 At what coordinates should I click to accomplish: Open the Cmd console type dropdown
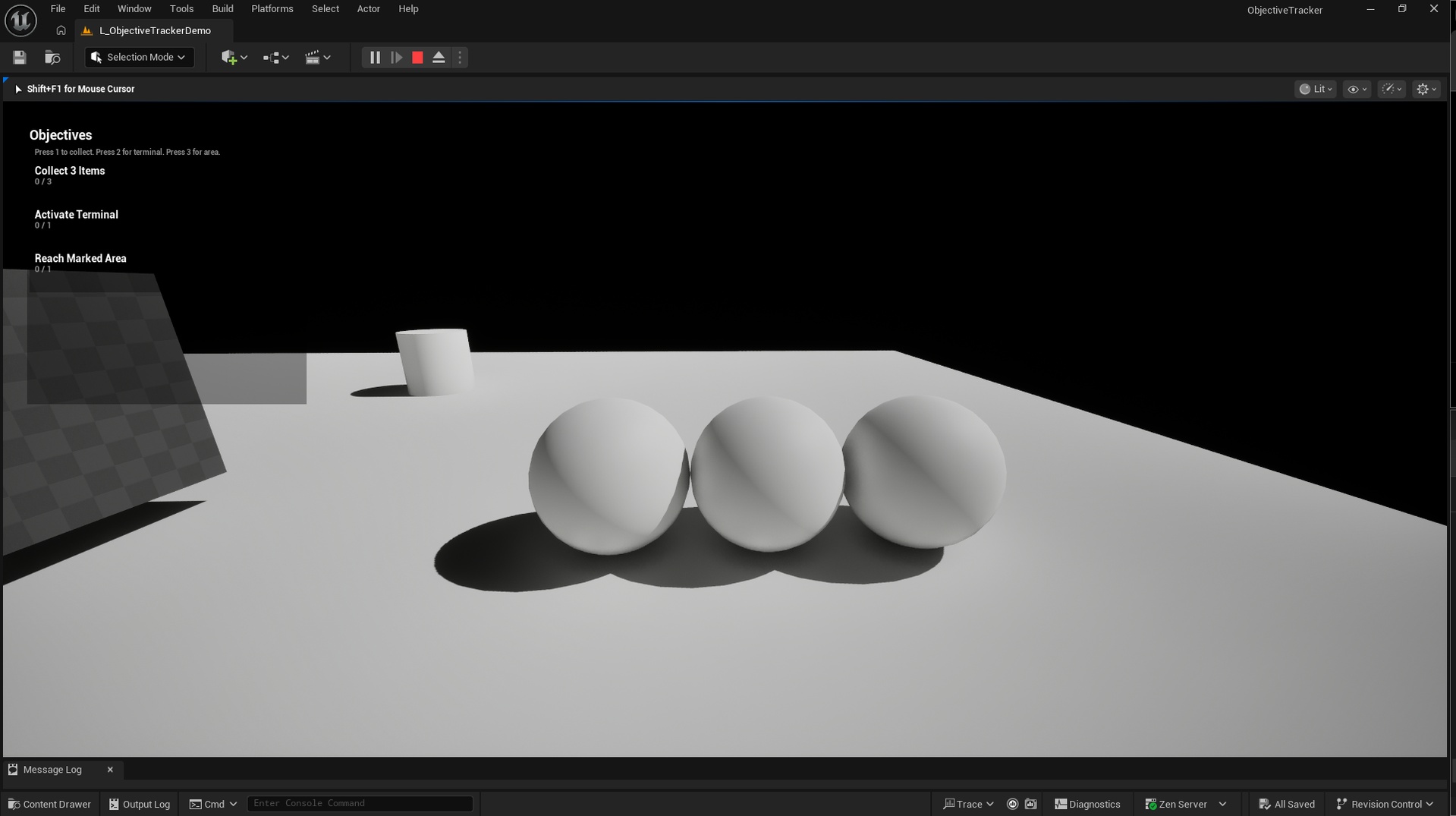(x=213, y=804)
